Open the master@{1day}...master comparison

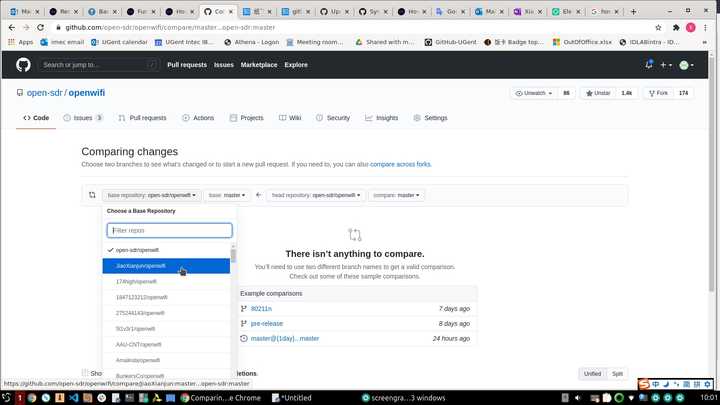[x=285, y=338]
